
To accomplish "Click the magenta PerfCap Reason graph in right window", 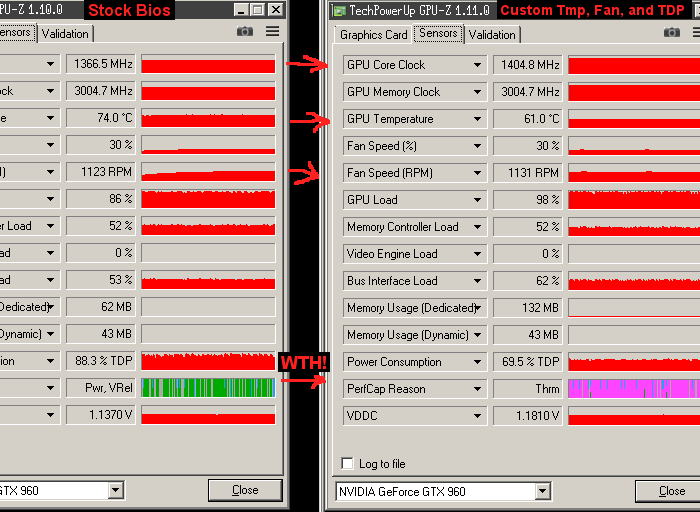I will pyautogui.click(x=634, y=389).
